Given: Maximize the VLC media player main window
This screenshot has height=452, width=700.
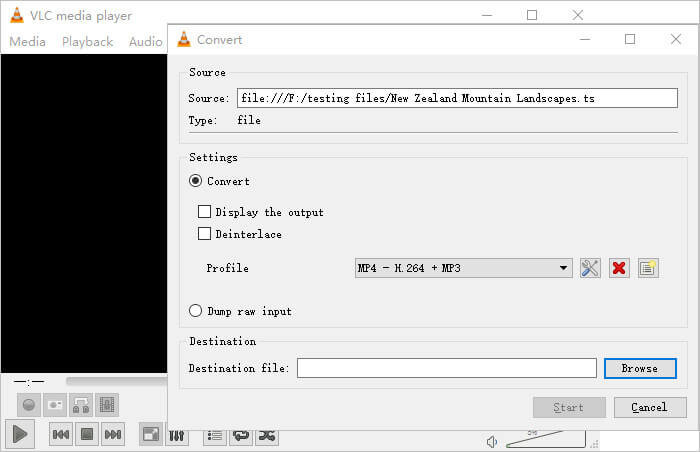Looking at the screenshot, I should pyautogui.click(x=532, y=15).
